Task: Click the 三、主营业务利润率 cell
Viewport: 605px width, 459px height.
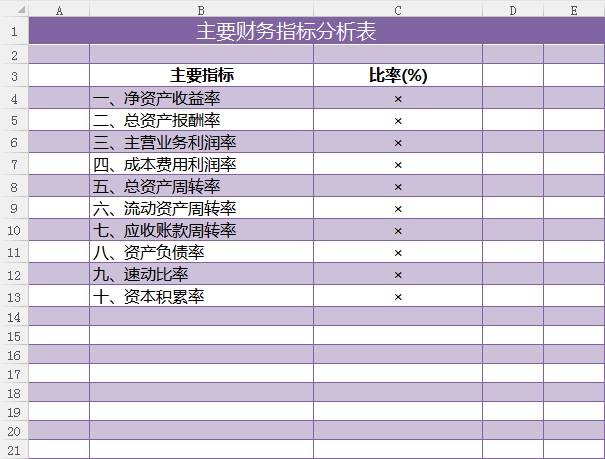Action: tap(164, 142)
